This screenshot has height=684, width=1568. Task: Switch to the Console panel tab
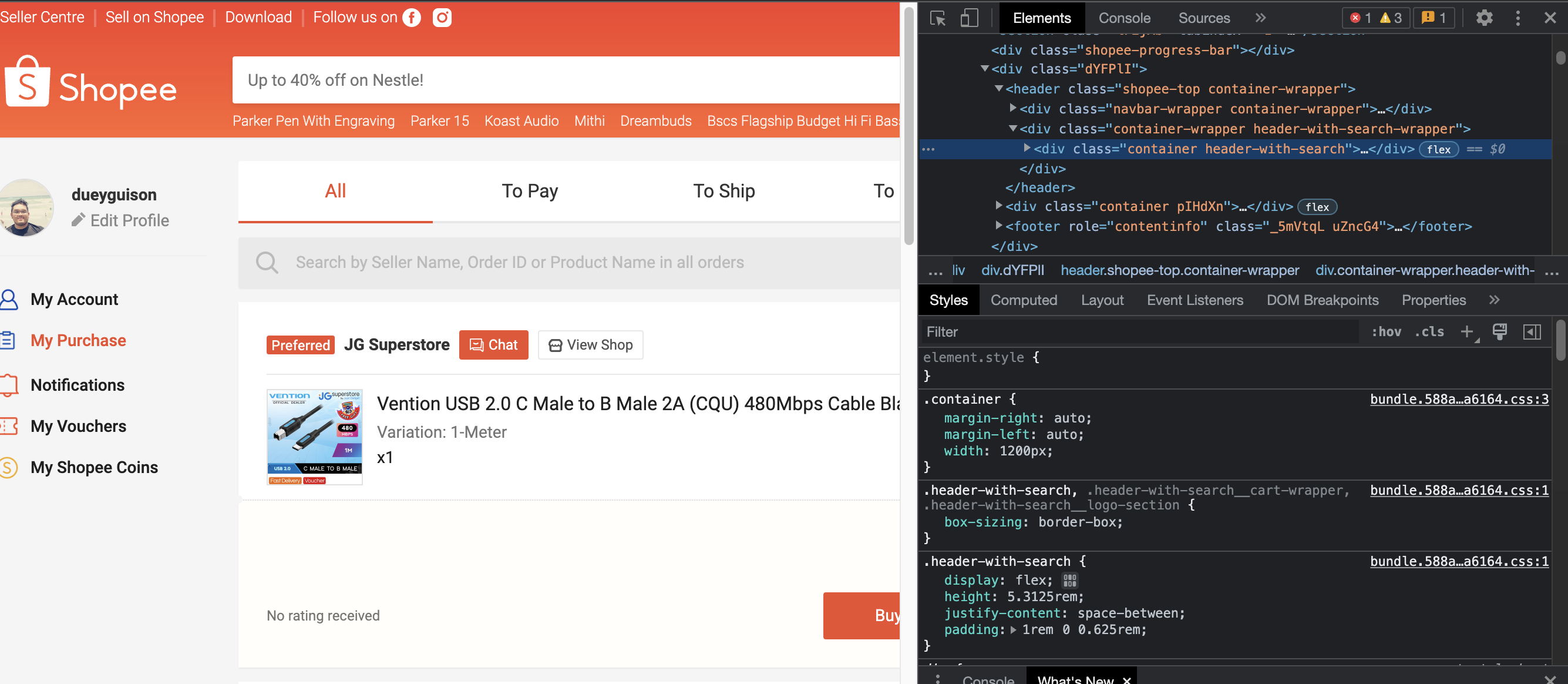click(x=1123, y=18)
